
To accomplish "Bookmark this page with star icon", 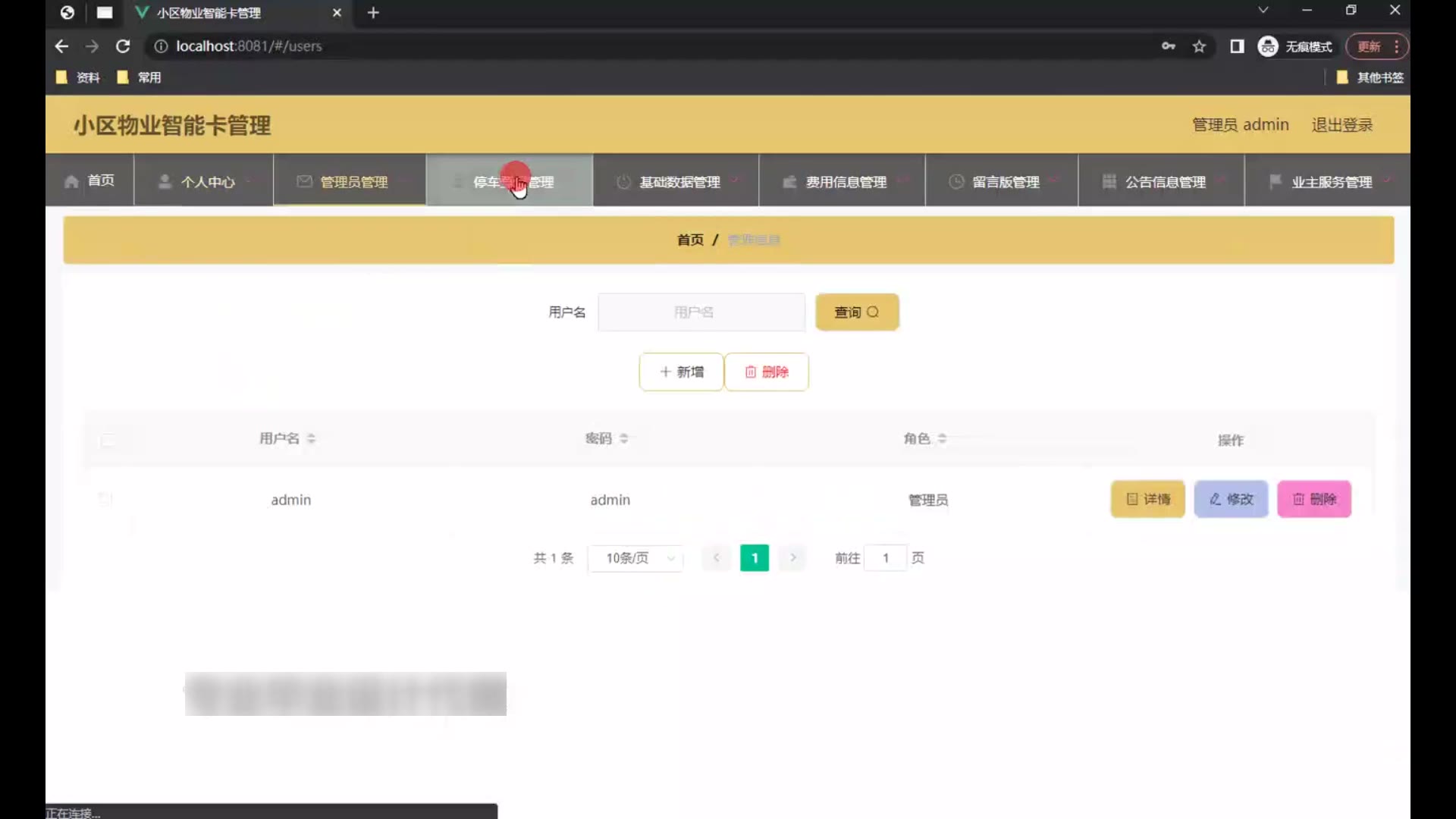I will point(1199,46).
